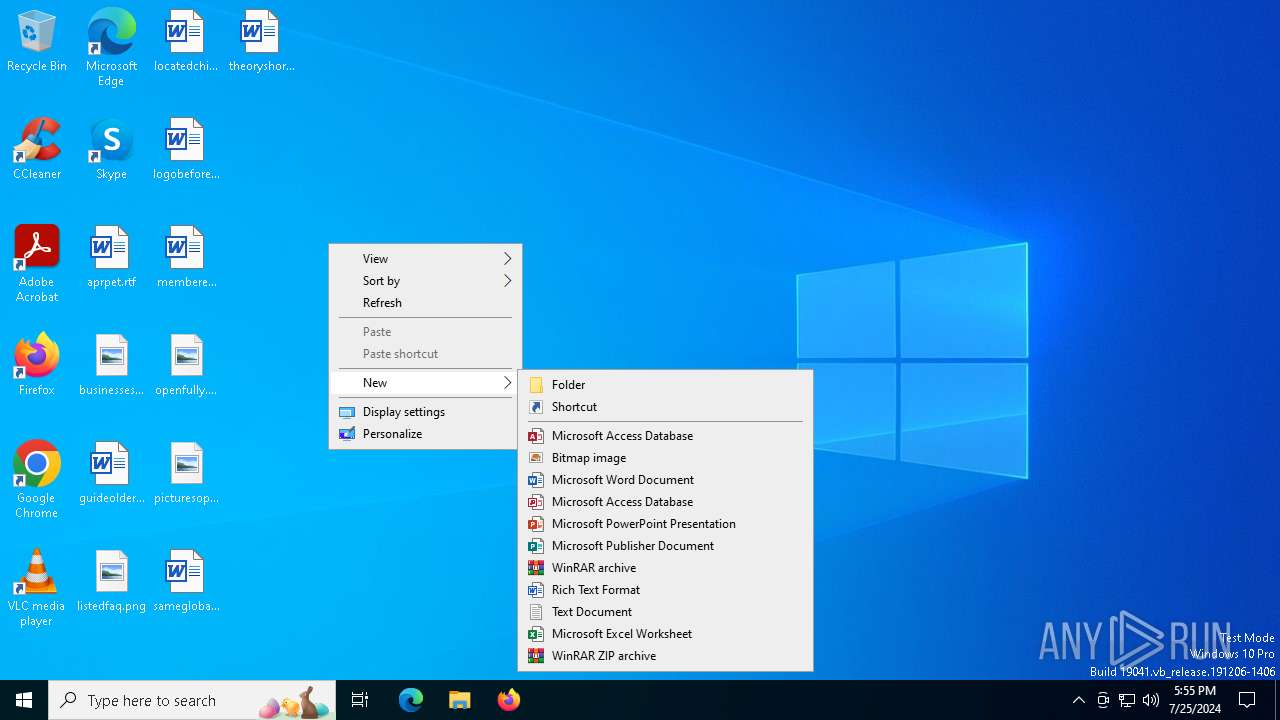Select the Adobe Acrobat desktop shortcut
Screen dimensions: 1280x720
(x=37, y=264)
